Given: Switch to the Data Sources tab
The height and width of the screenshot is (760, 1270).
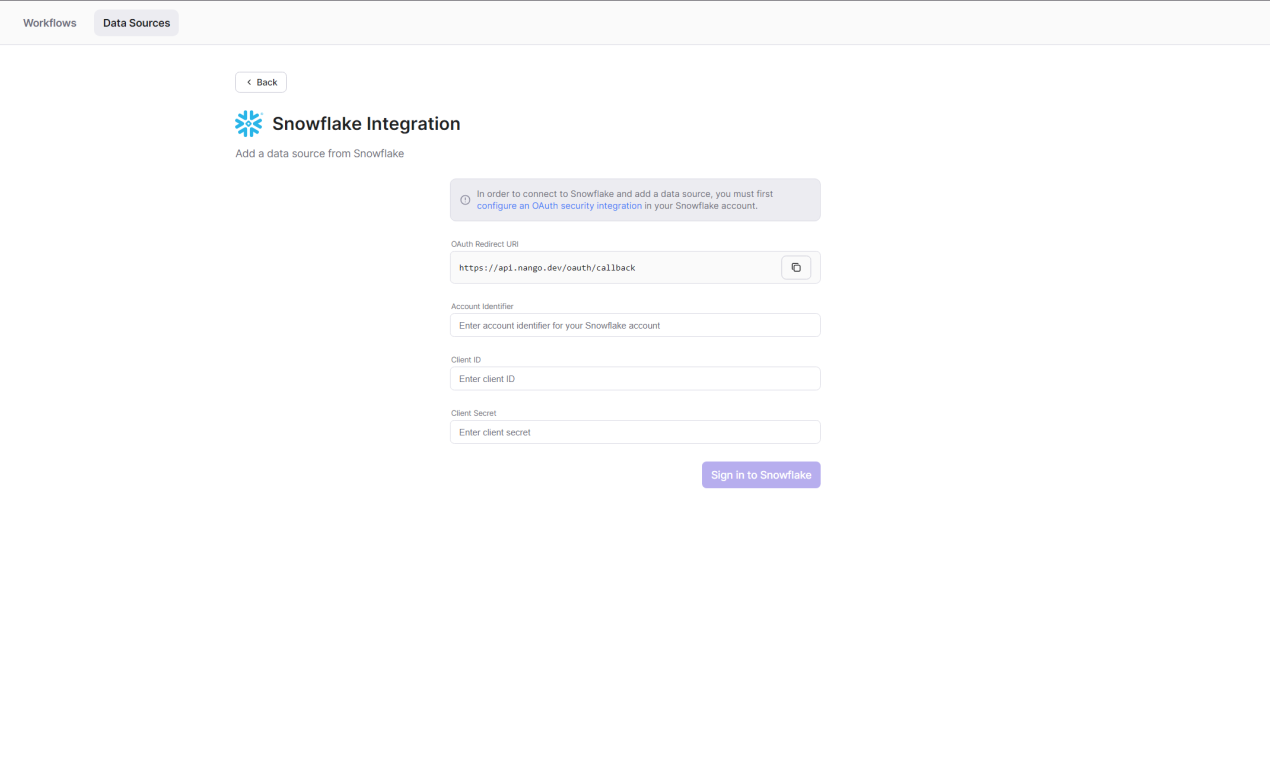Looking at the screenshot, I should click(136, 23).
